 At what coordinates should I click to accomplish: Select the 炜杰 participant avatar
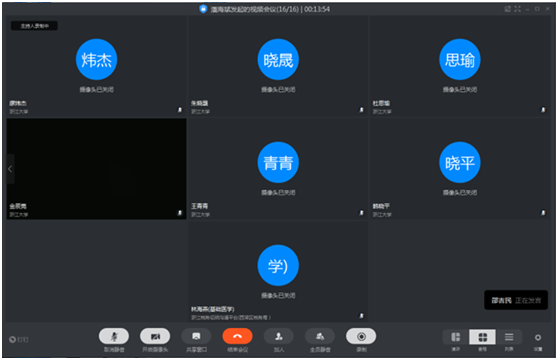pos(96,59)
